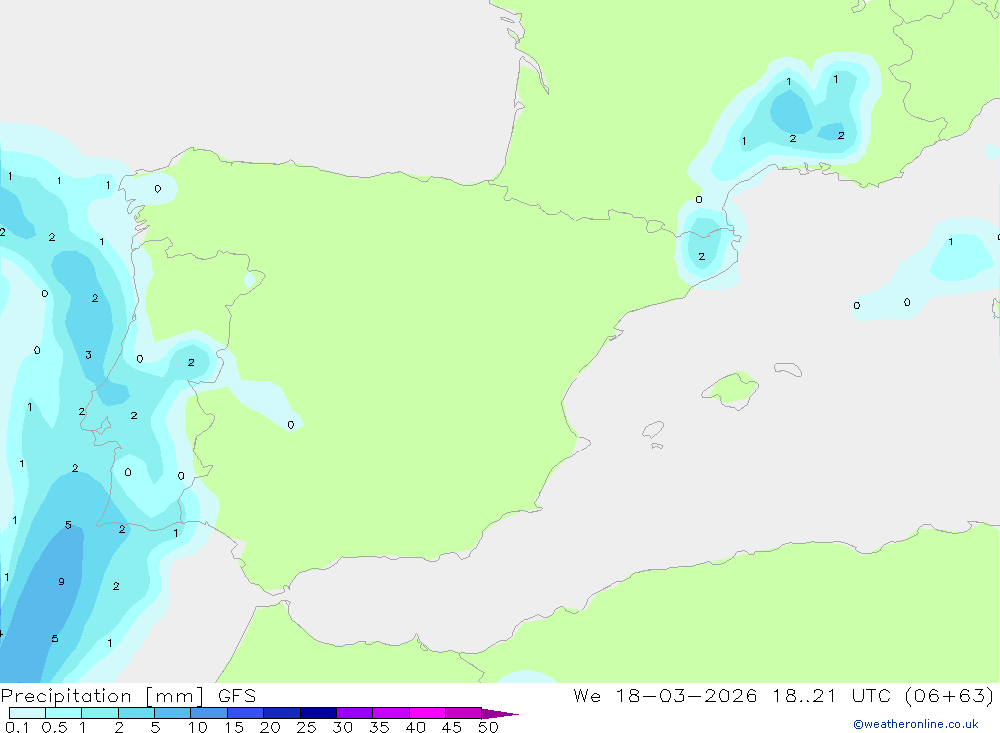
Task: Click the over-50 arrow tip of legend
Action: point(500,714)
